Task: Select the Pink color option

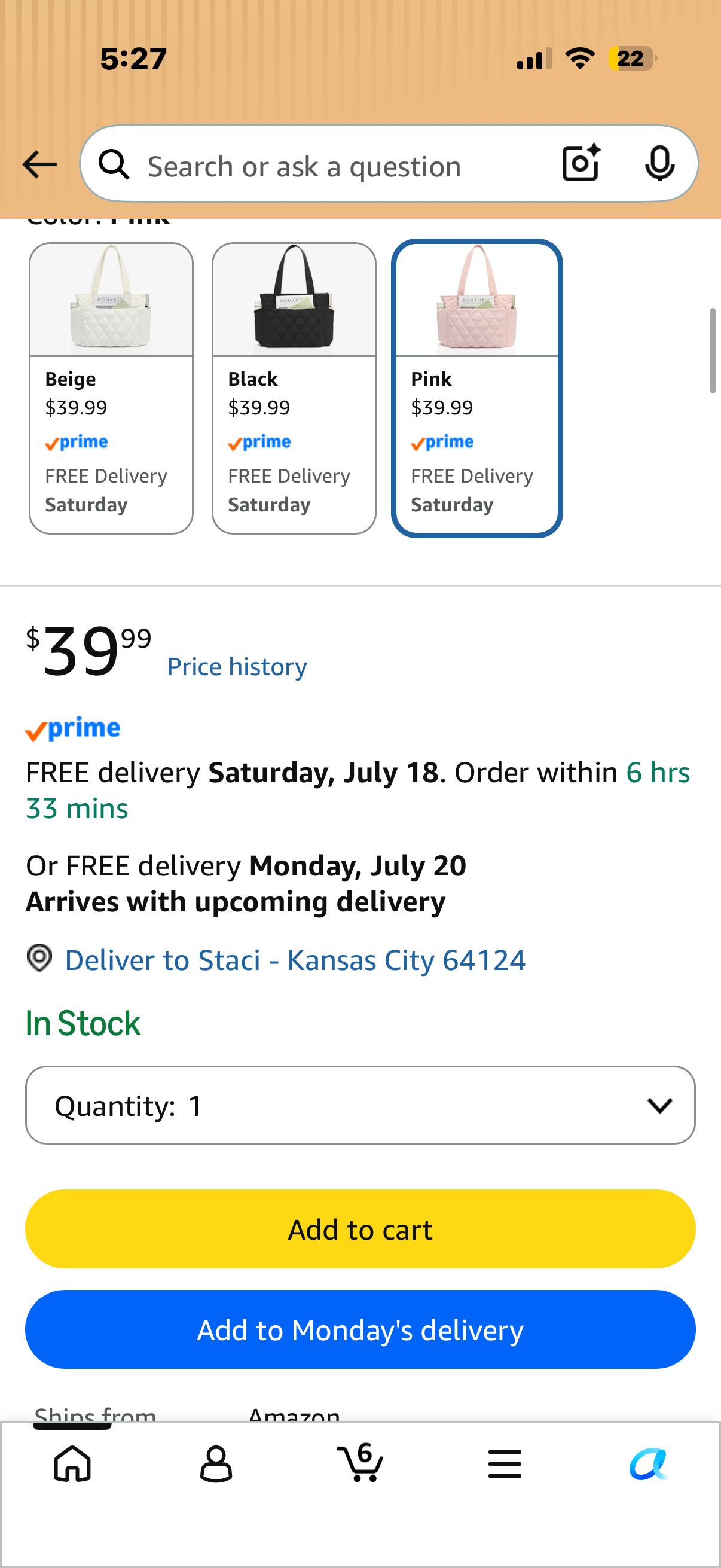Action: click(477, 388)
